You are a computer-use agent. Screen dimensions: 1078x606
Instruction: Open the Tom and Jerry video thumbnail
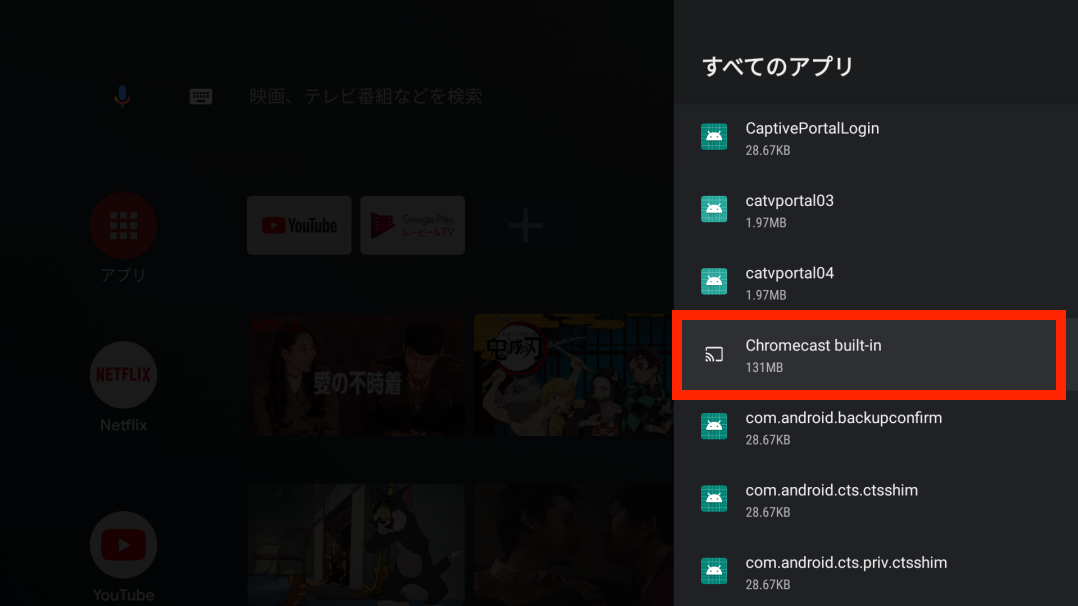pyautogui.click(x=356, y=545)
